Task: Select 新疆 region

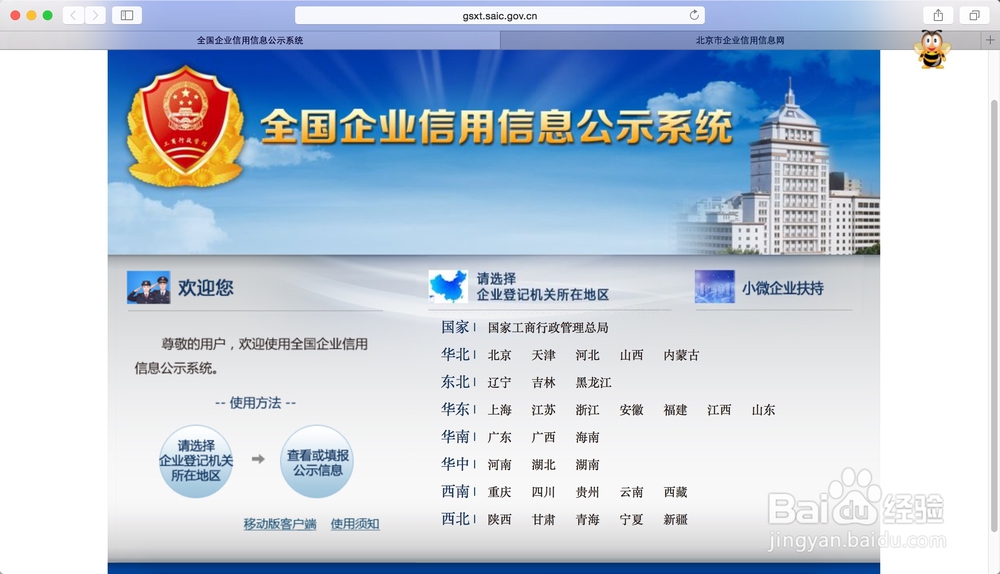Action: pyautogui.click(x=675, y=520)
